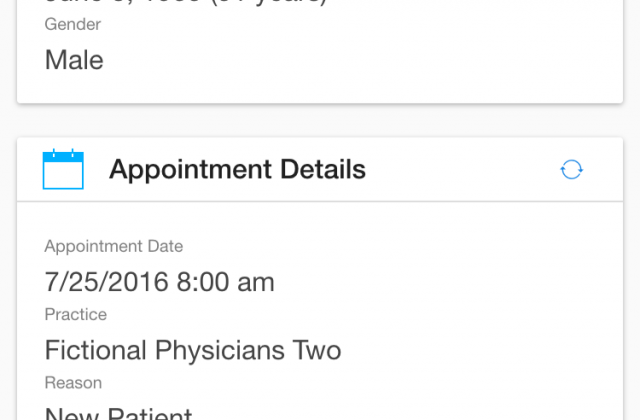Click the refresh icon in Appointment Details
640x420 pixels.
point(571,169)
